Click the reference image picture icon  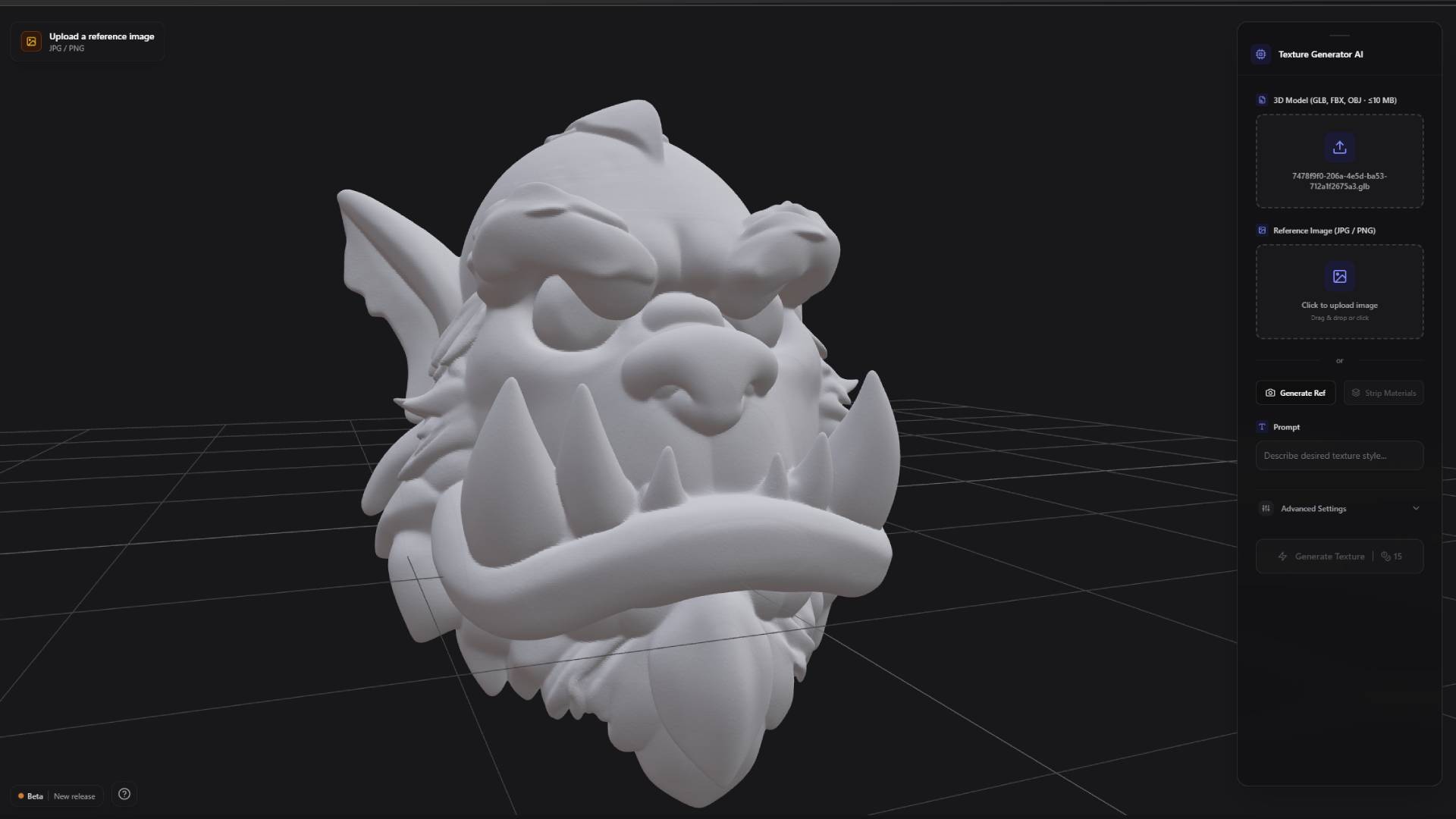[1339, 277]
